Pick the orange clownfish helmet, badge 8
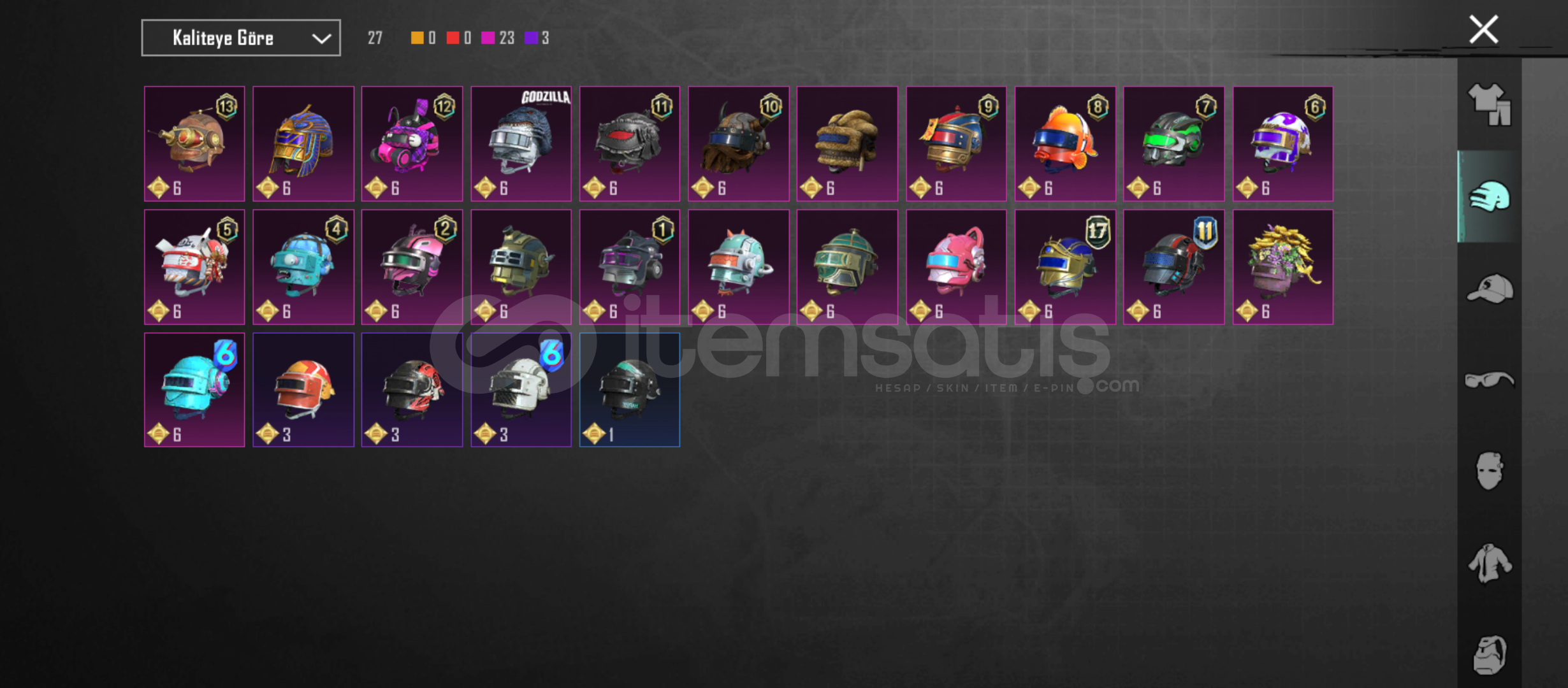 (x=1065, y=143)
